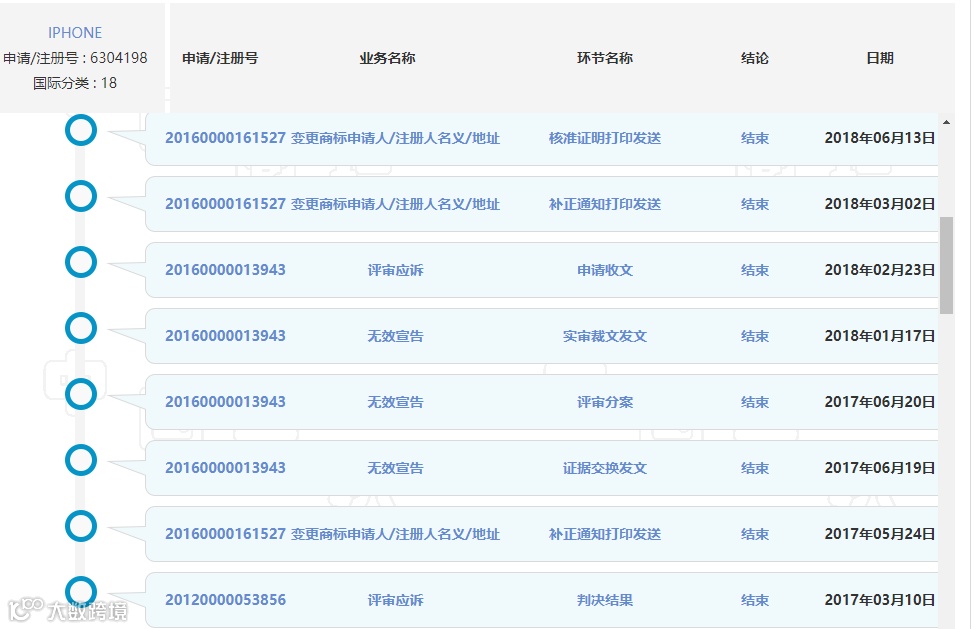Click the timeline circle for 2018年03月02日 row
The height and width of the screenshot is (629, 974).
pos(81,196)
